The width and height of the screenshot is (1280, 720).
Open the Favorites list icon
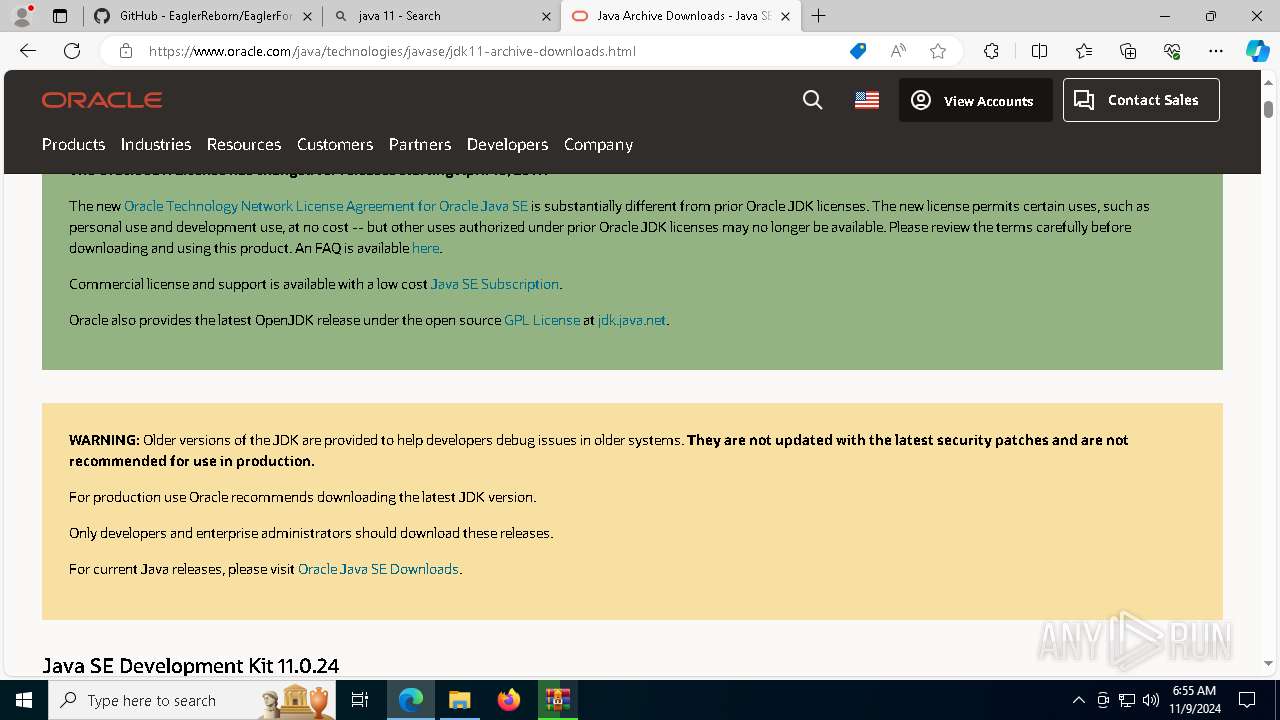(x=1084, y=51)
